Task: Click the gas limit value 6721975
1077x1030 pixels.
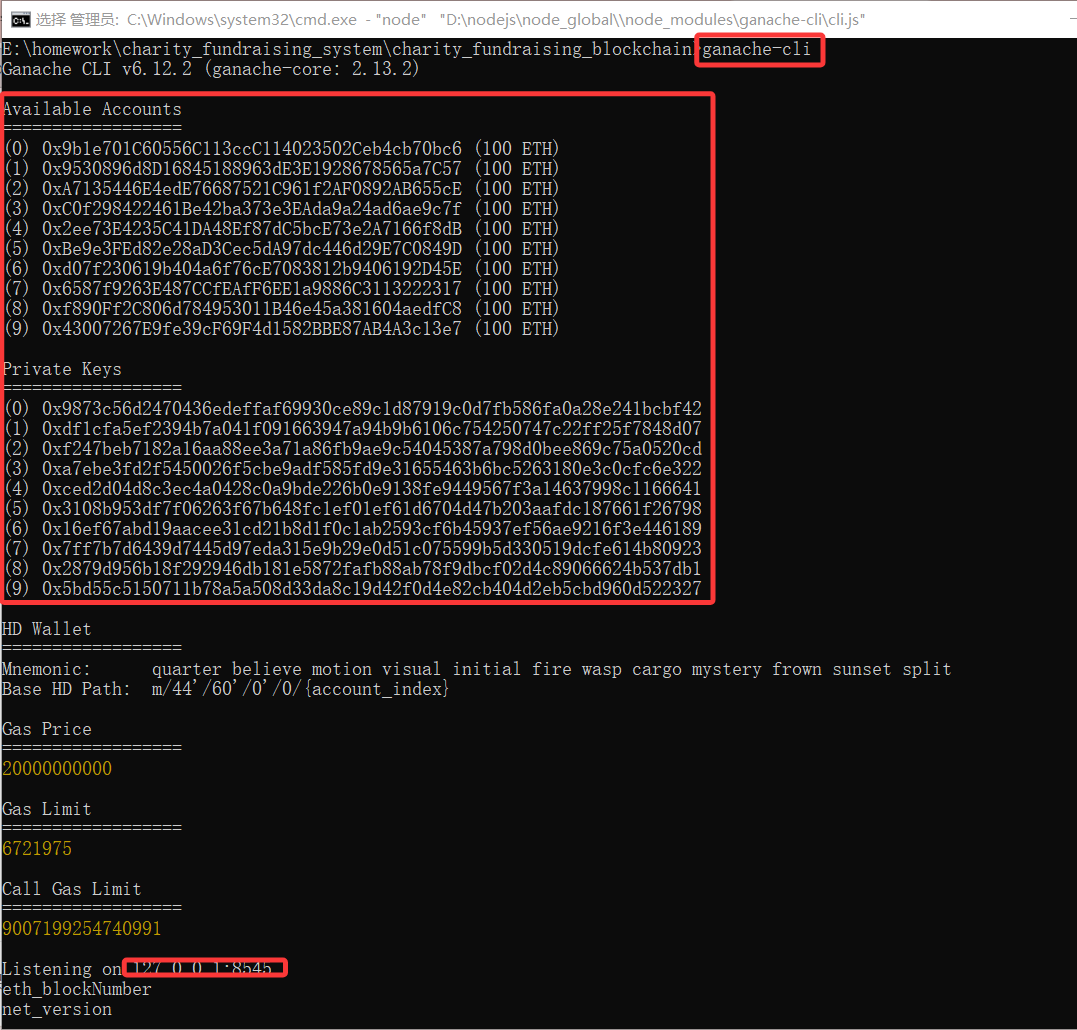Action: [x=37, y=849]
